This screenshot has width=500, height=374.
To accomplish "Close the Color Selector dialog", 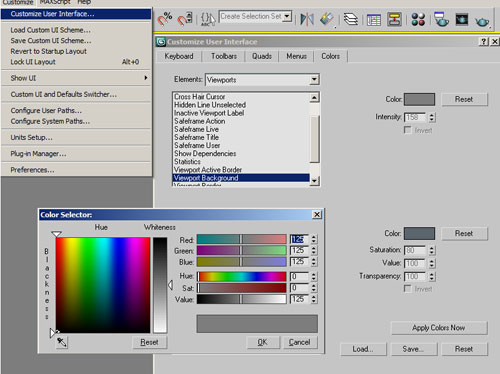I will pos(317,214).
